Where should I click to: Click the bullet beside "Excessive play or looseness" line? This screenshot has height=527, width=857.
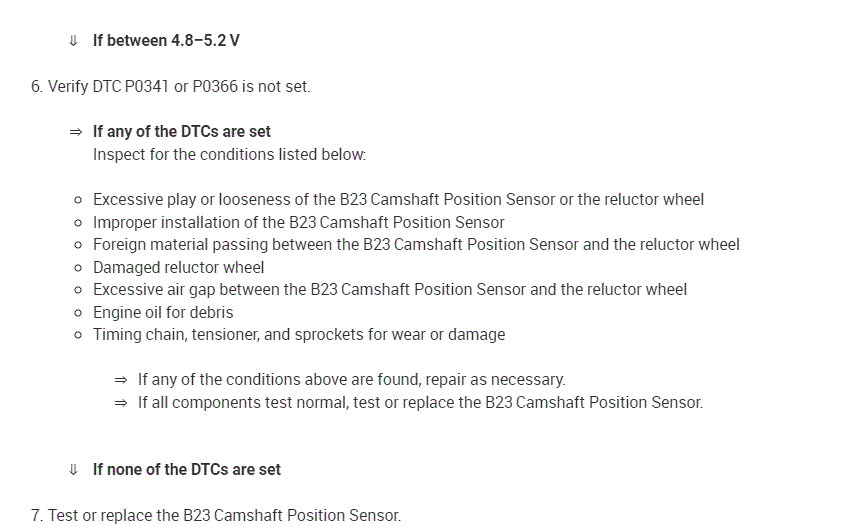[x=78, y=200]
